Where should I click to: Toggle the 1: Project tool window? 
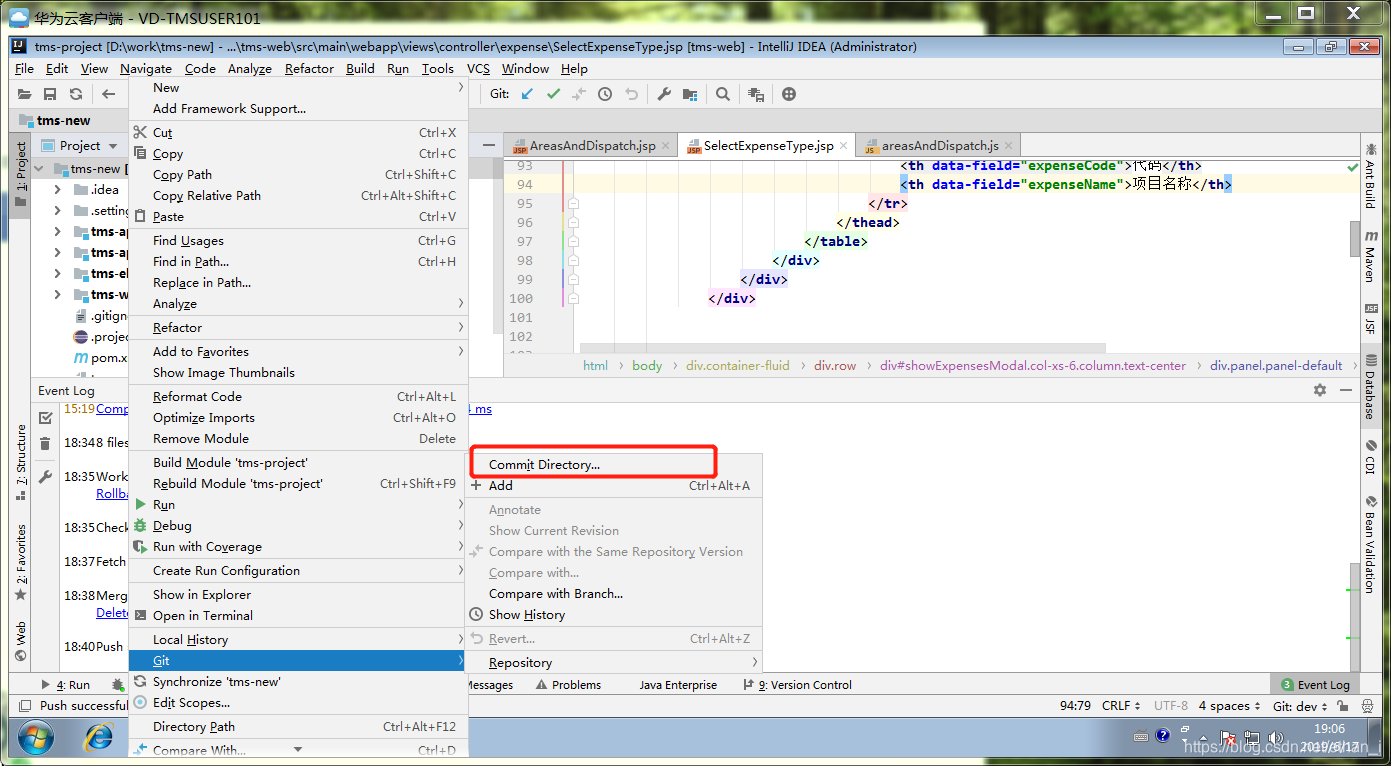tap(21, 175)
